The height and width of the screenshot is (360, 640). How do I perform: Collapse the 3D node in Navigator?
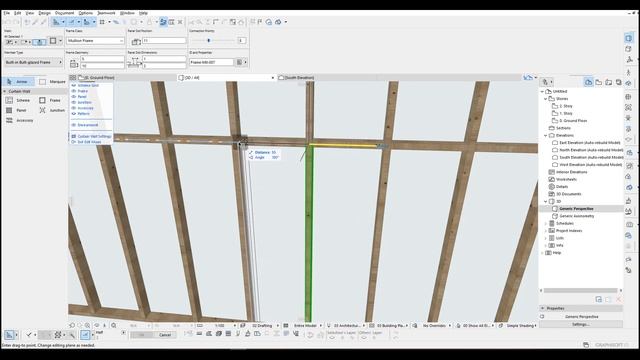(x=545, y=201)
